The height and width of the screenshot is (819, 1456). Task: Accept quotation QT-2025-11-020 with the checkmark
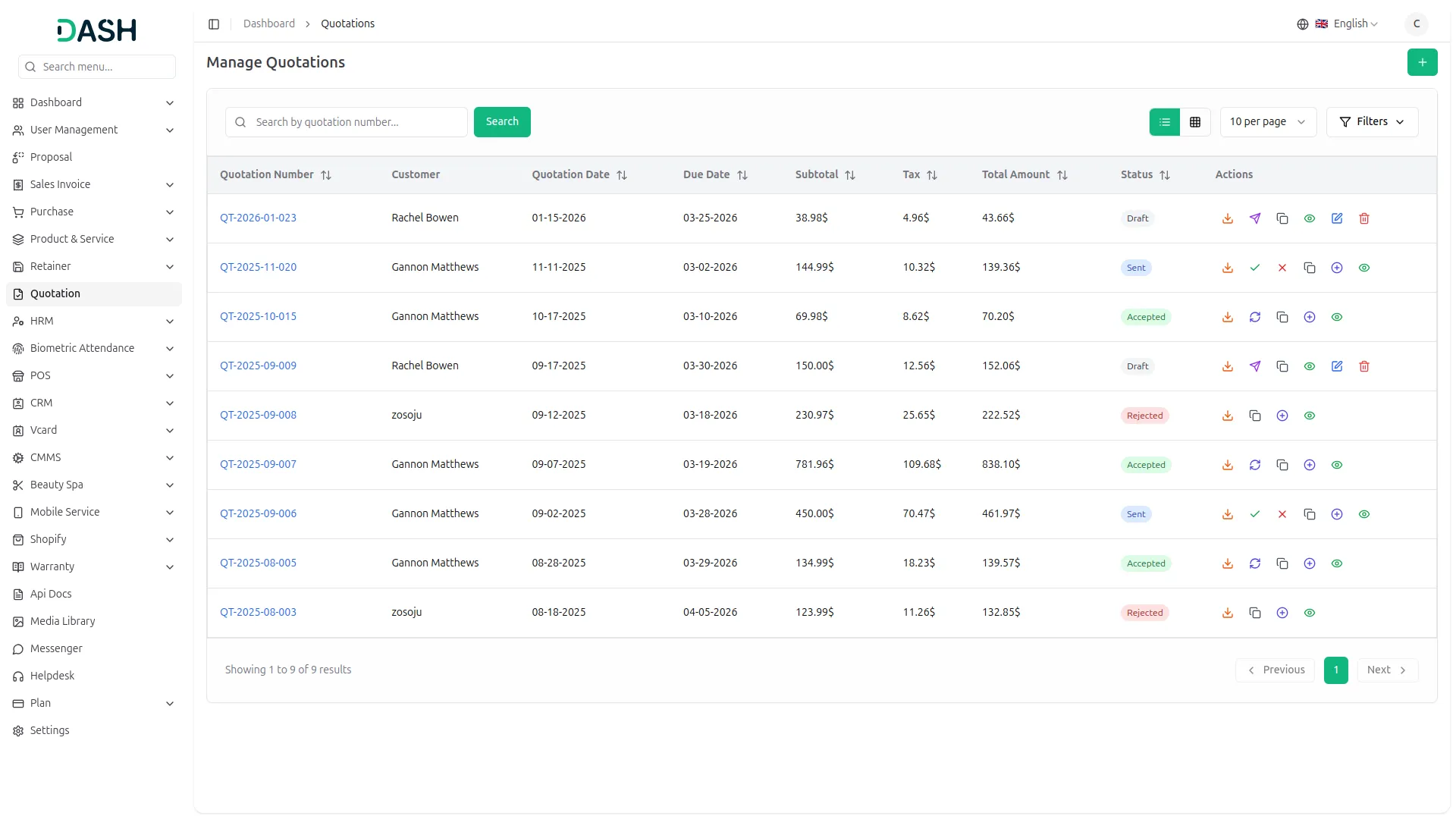click(1254, 268)
